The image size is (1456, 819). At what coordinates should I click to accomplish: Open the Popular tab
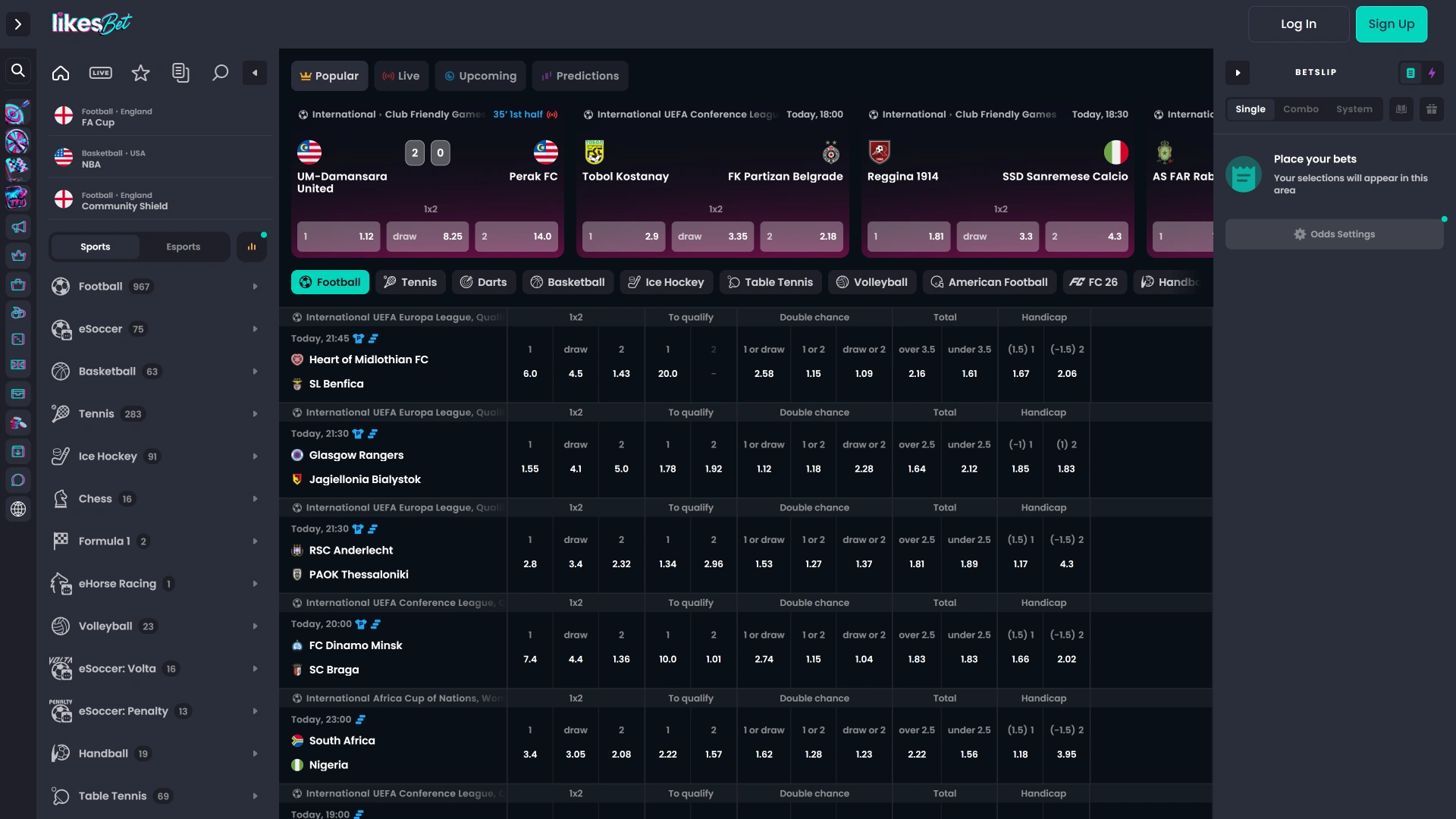[x=329, y=76]
